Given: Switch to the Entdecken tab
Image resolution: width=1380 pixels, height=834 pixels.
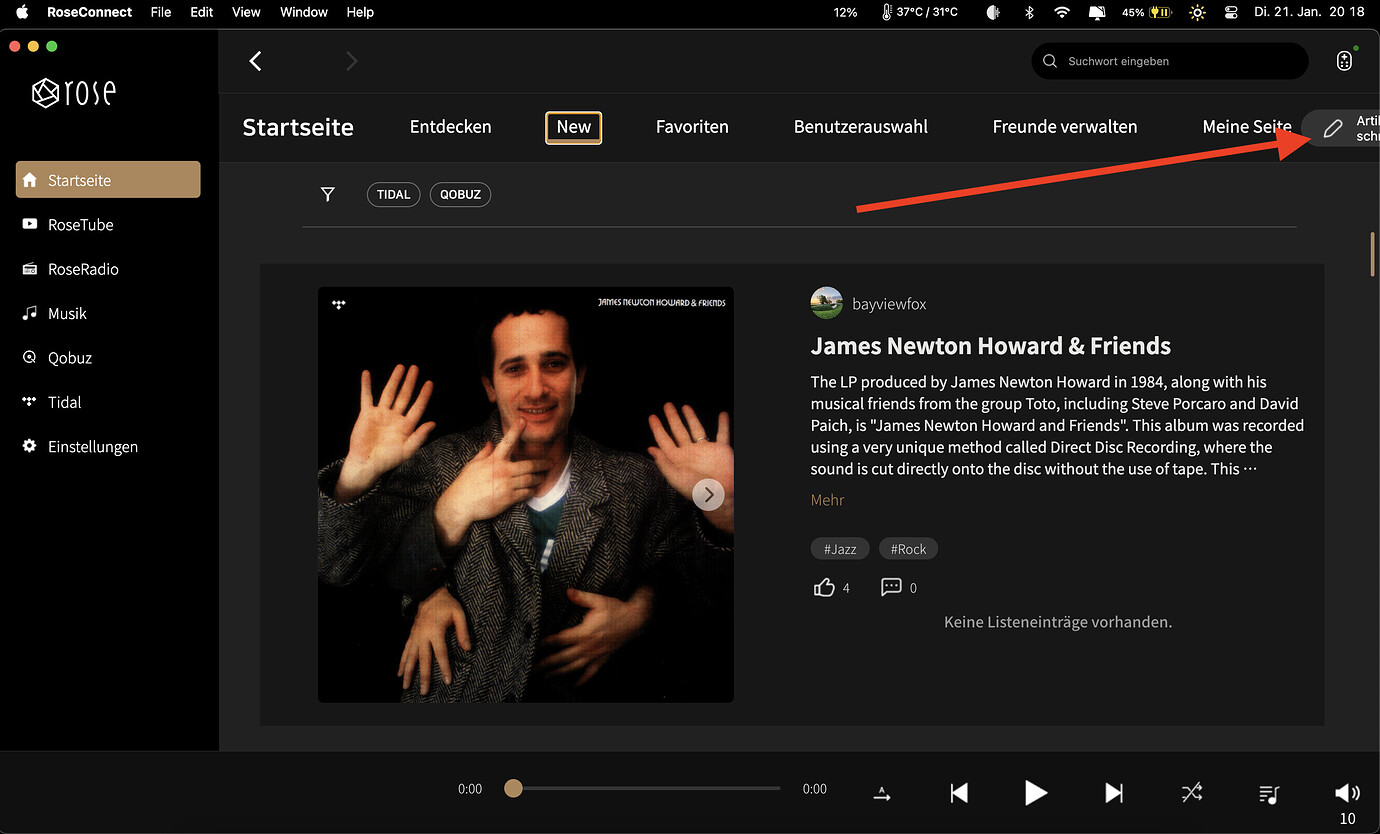Looking at the screenshot, I should coord(450,127).
